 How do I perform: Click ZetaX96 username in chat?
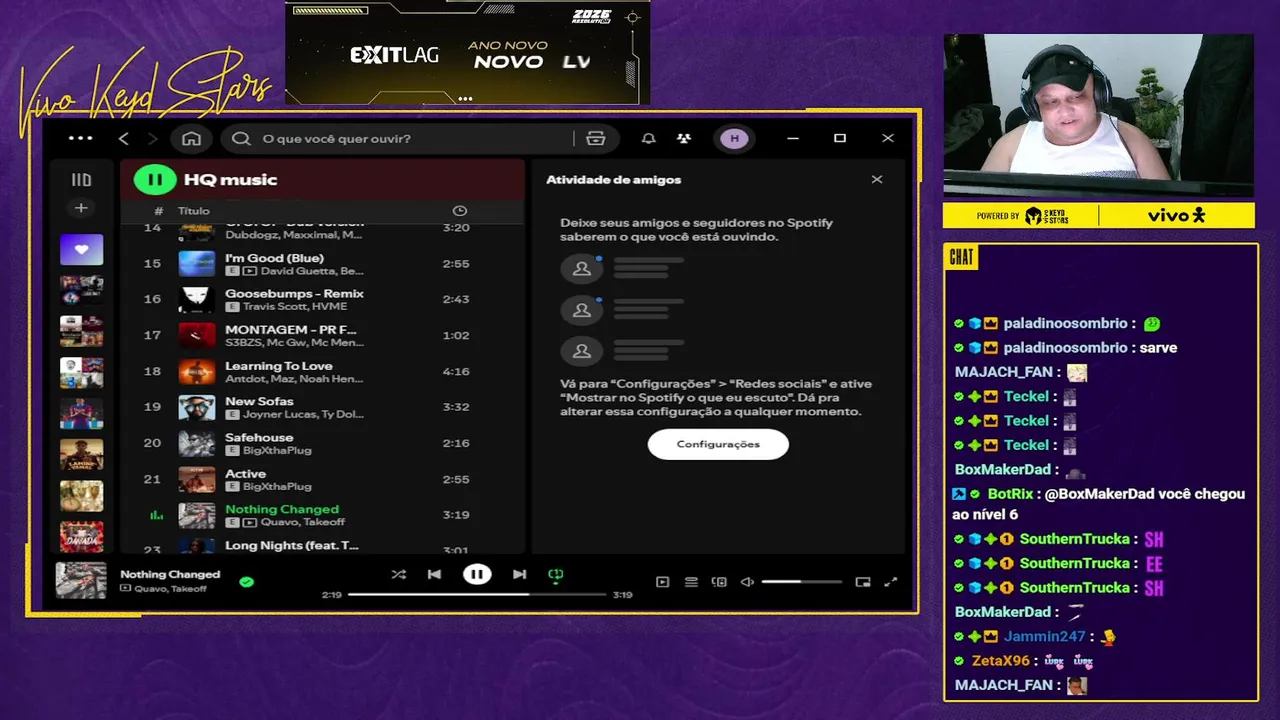coord(1000,661)
